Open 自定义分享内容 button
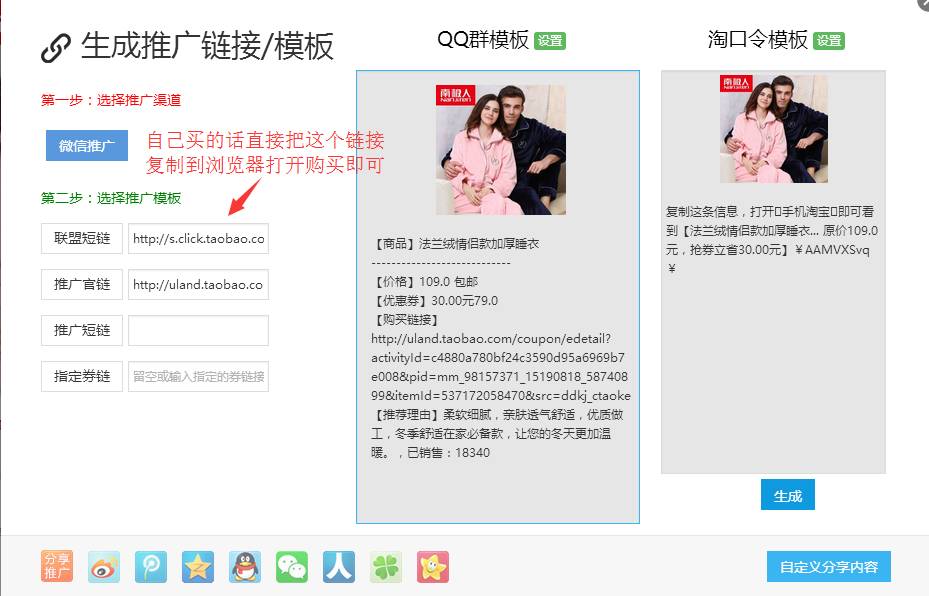This screenshot has width=929, height=596. (x=828, y=567)
